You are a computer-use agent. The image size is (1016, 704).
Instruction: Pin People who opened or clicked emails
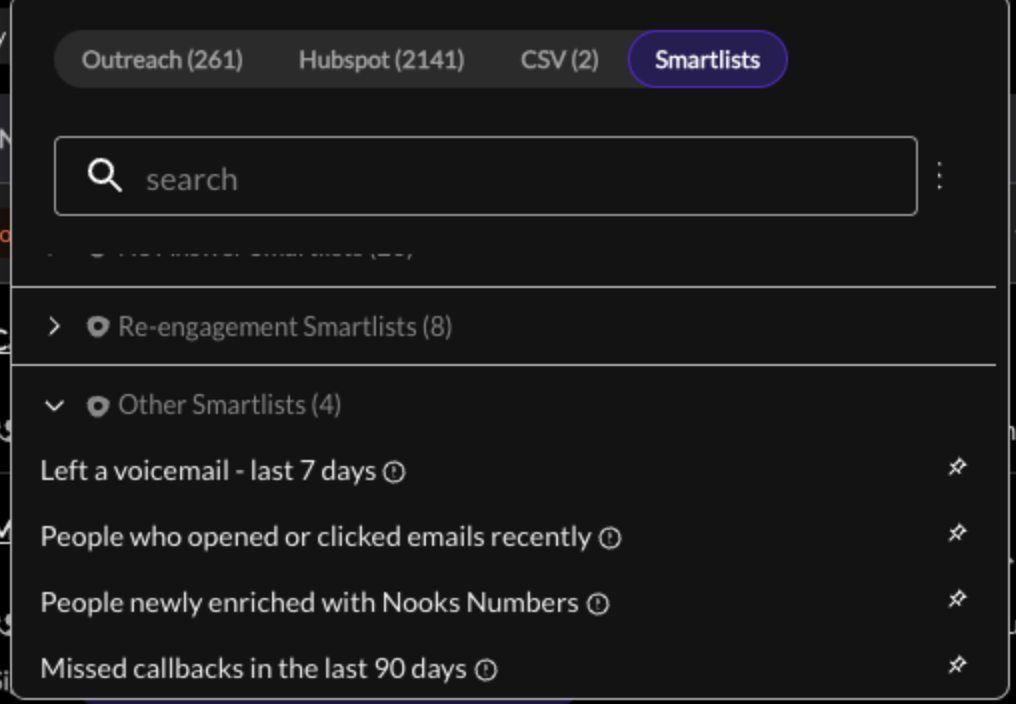click(957, 533)
